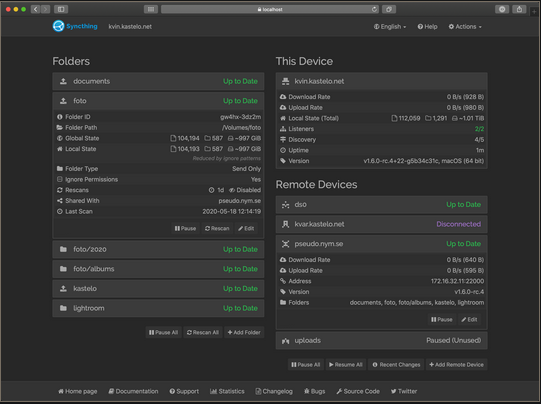Click the Syncthing logo icon
Viewport: 541px width, 404px height.
click(x=58, y=26)
